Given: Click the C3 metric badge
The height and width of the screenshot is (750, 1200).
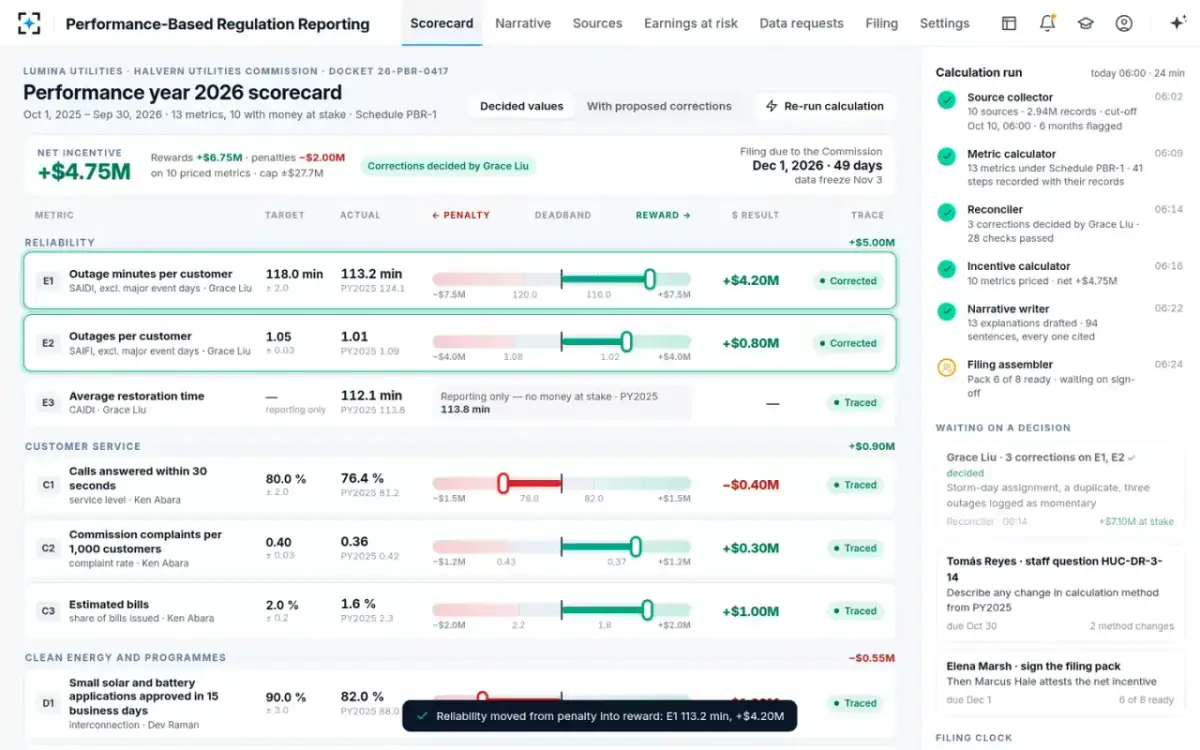Looking at the screenshot, I should tap(48, 611).
